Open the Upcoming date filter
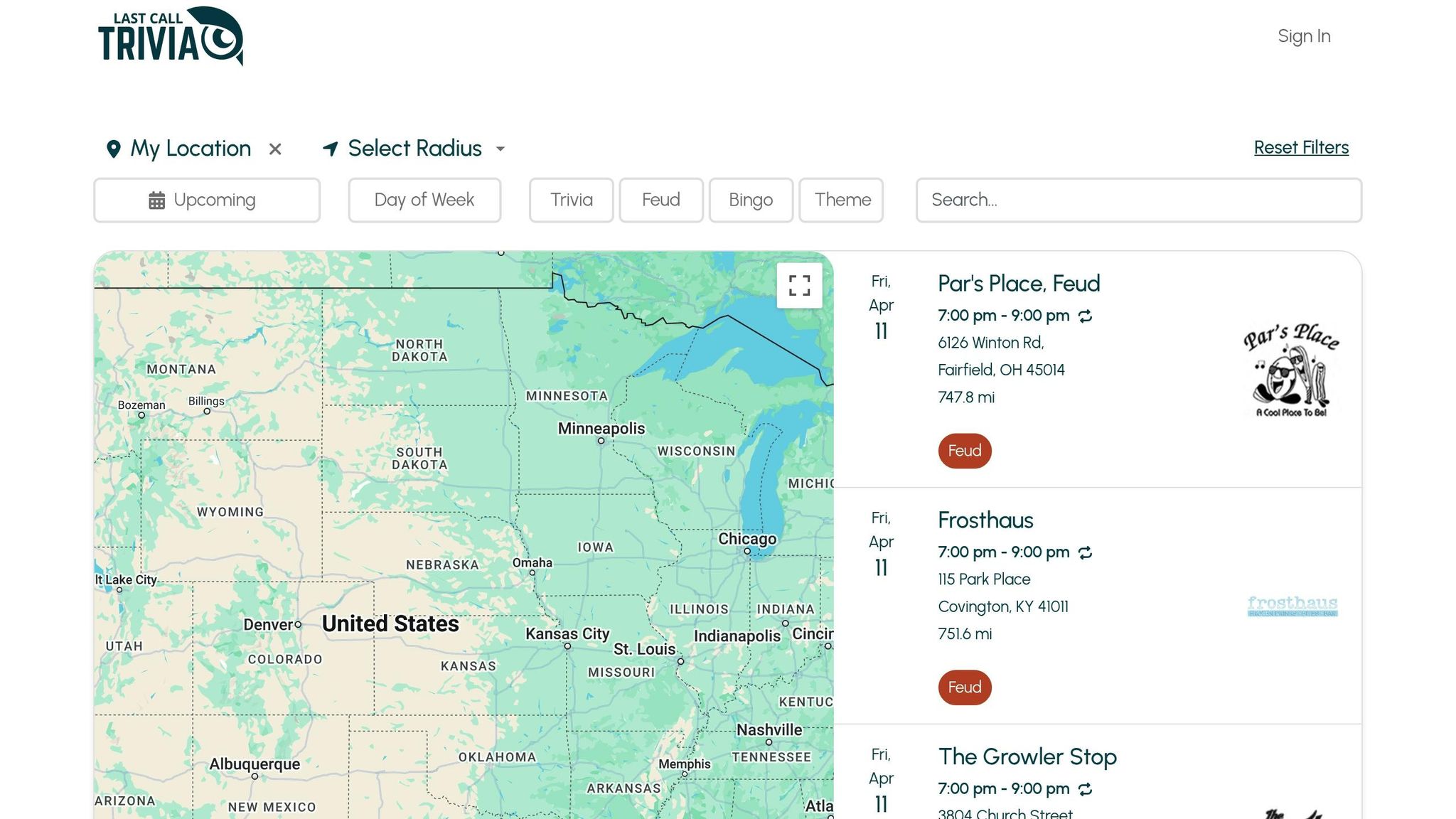The image size is (1456, 819). (x=207, y=200)
